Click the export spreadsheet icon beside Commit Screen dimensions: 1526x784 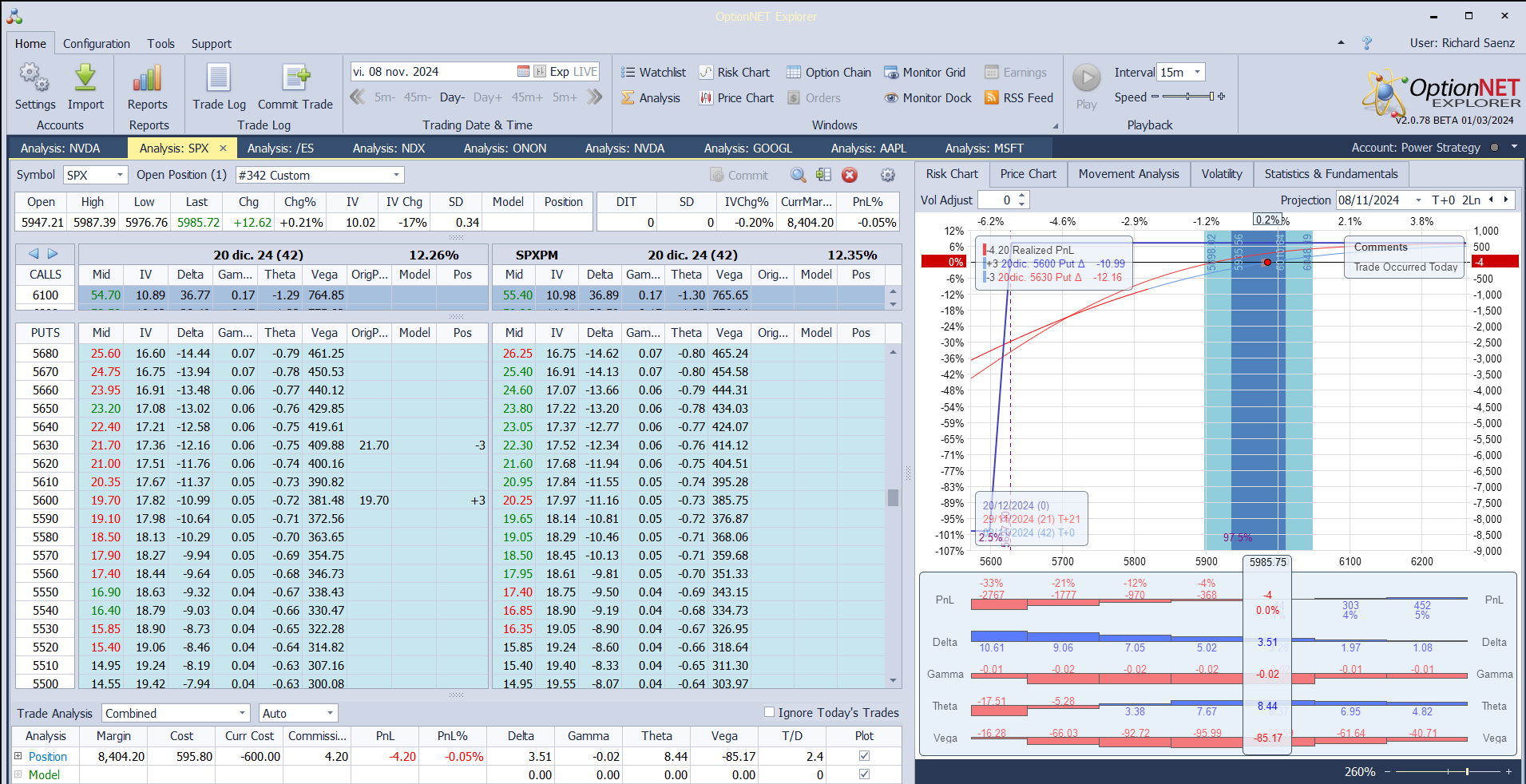(x=823, y=175)
